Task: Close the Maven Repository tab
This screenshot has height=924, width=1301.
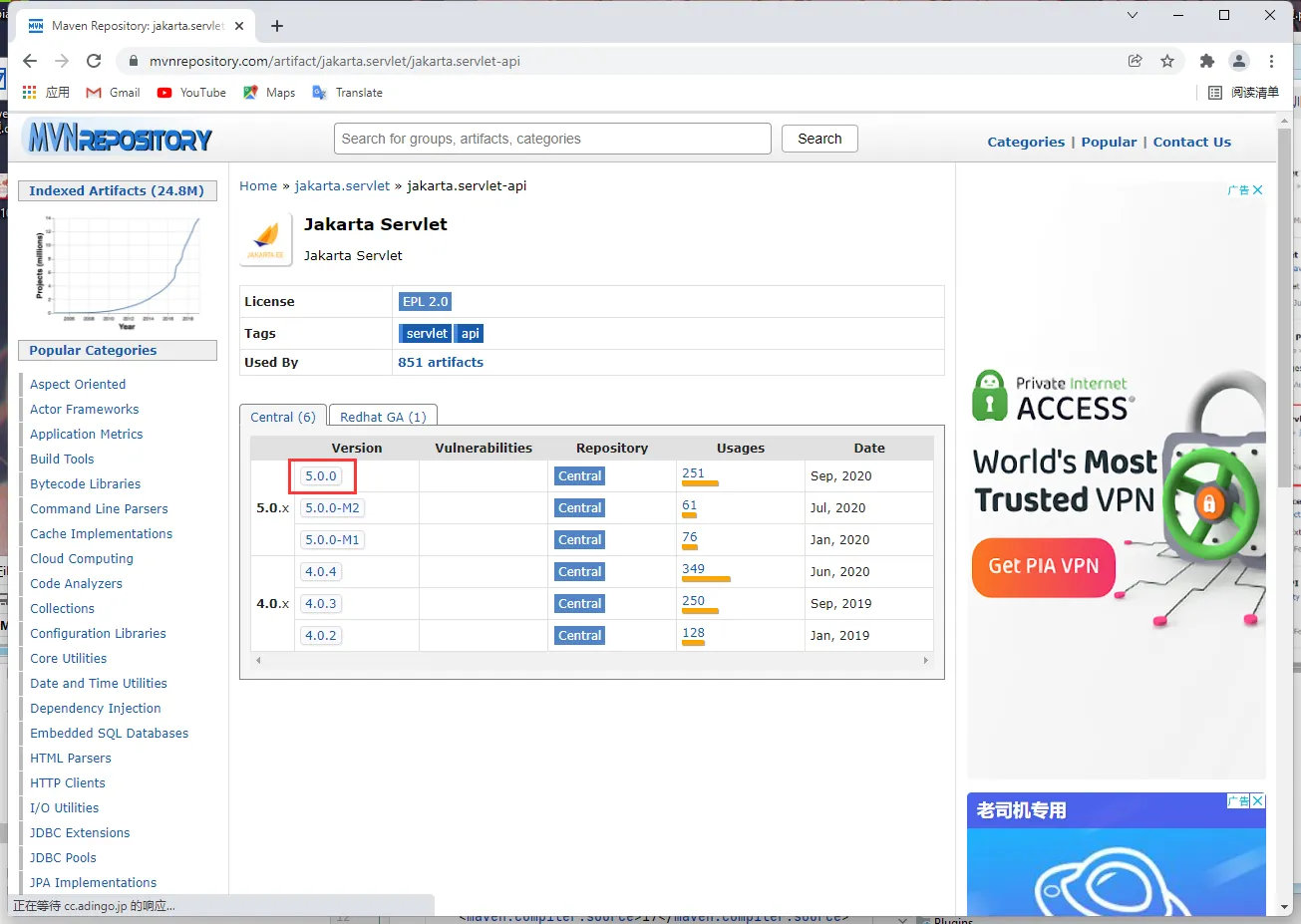Action: (x=239, y=26)
